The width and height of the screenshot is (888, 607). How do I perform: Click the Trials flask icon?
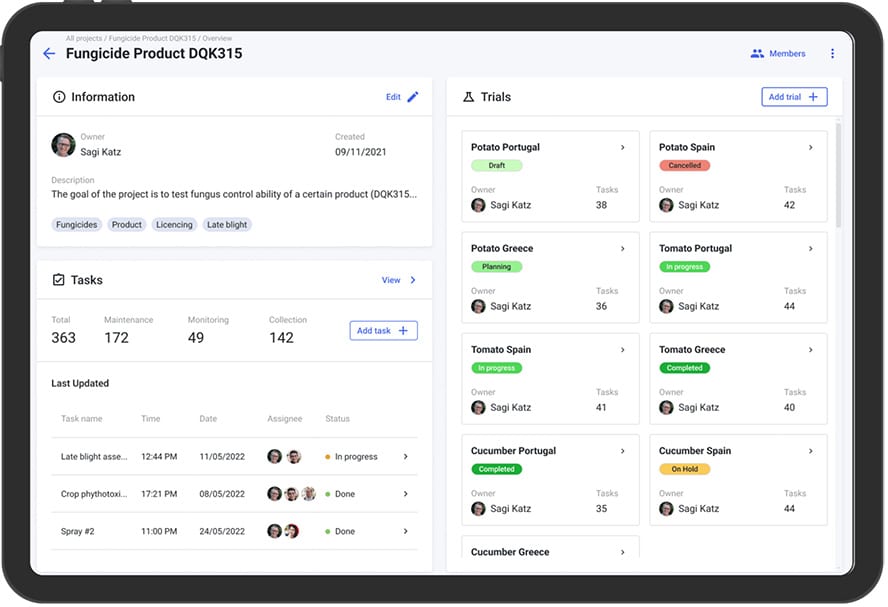(468, 97)
